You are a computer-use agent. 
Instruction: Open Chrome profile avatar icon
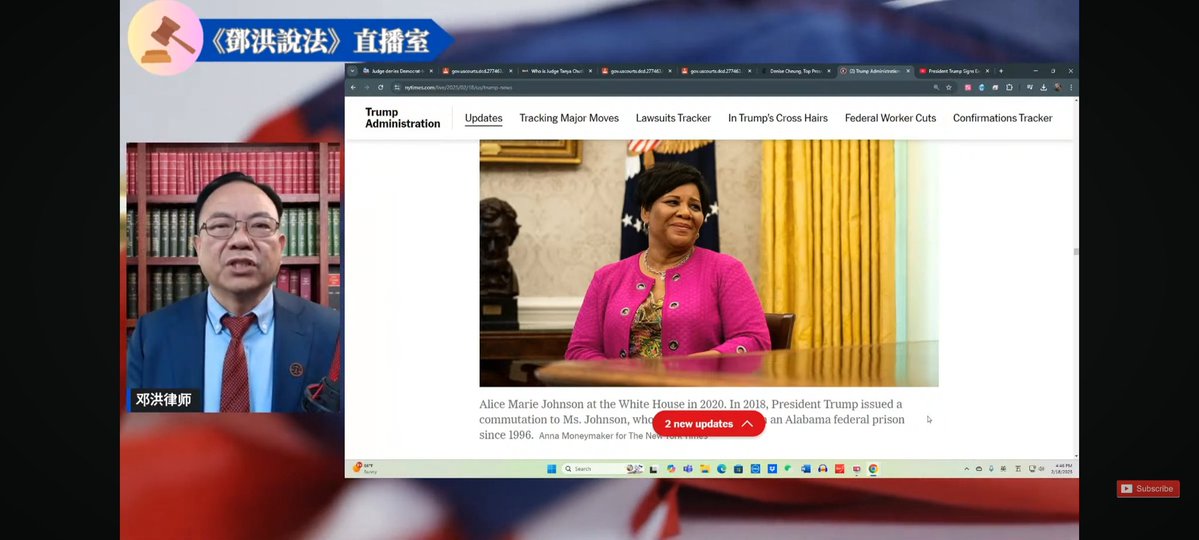[x=1058, y=87]
